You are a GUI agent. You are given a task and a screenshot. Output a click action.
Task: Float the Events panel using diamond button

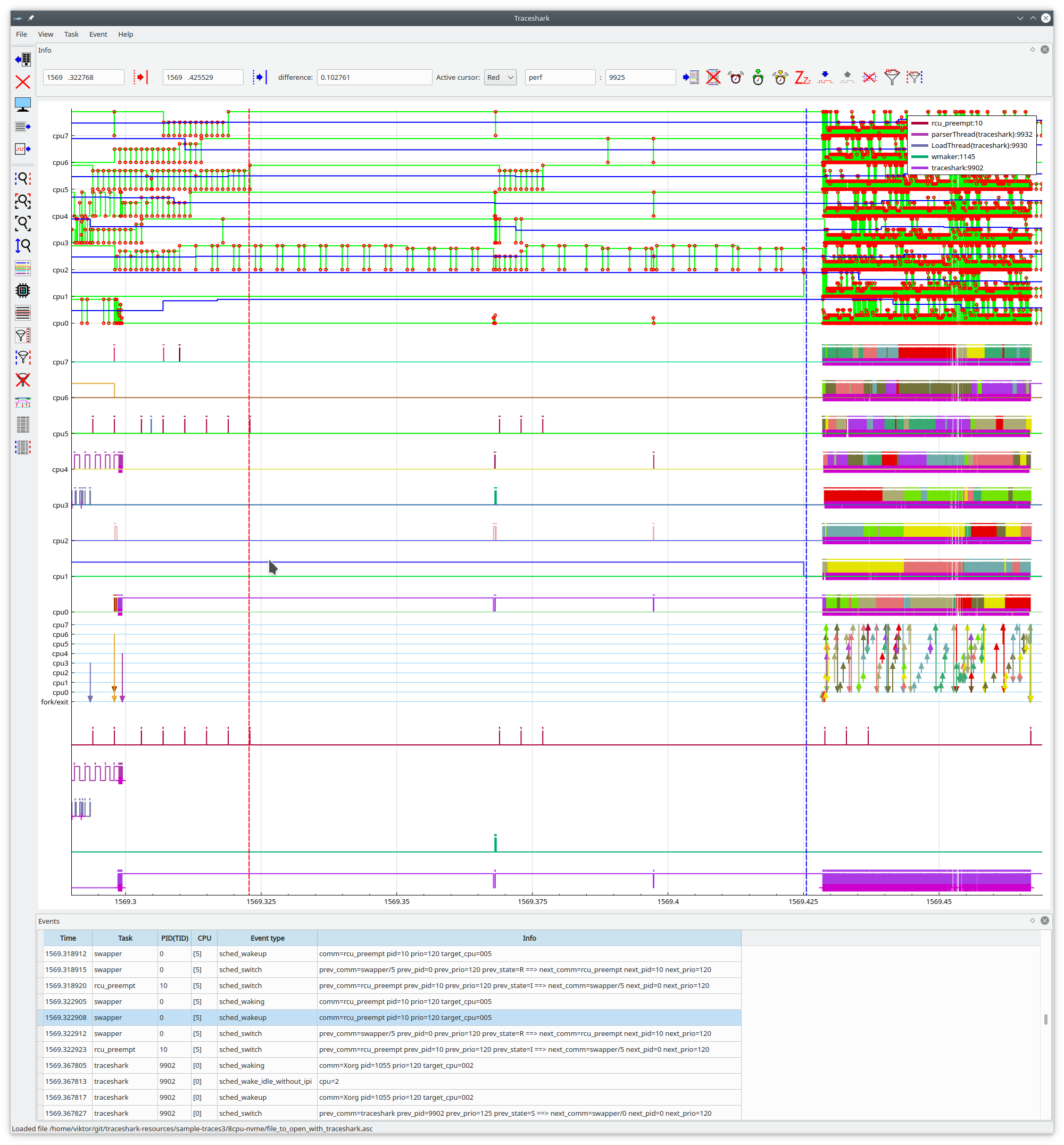(1032, 920)
